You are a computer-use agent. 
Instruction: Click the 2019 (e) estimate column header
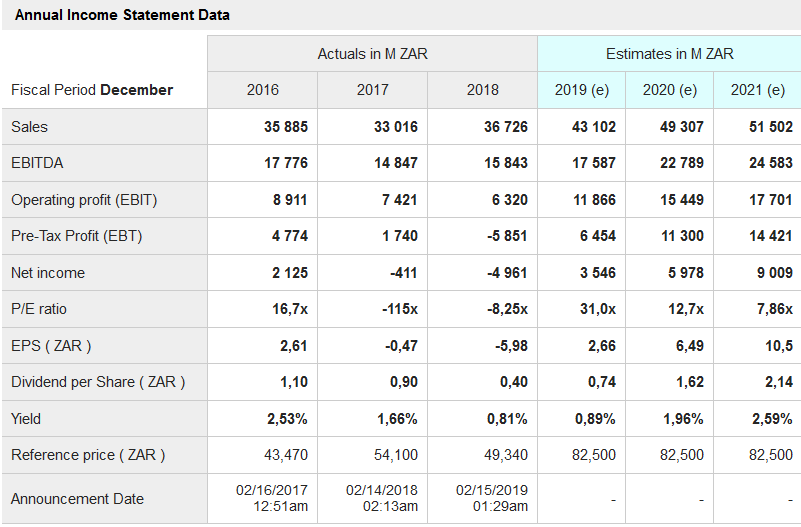click(582, 90)
